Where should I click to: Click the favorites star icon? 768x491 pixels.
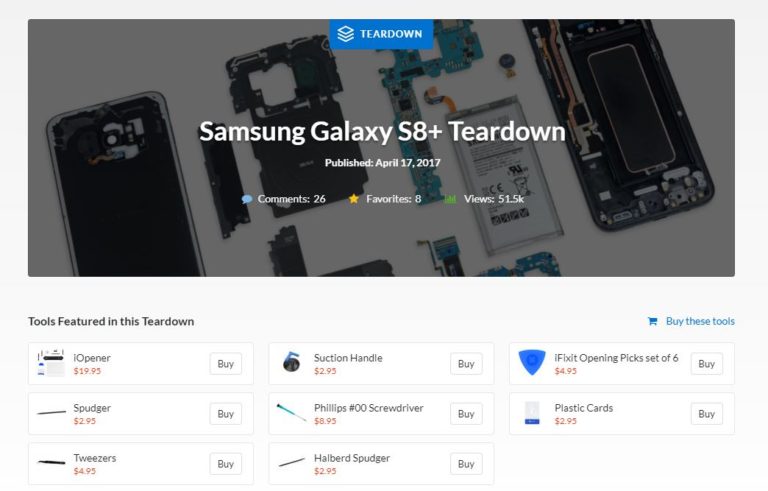(x=354, y=198)
